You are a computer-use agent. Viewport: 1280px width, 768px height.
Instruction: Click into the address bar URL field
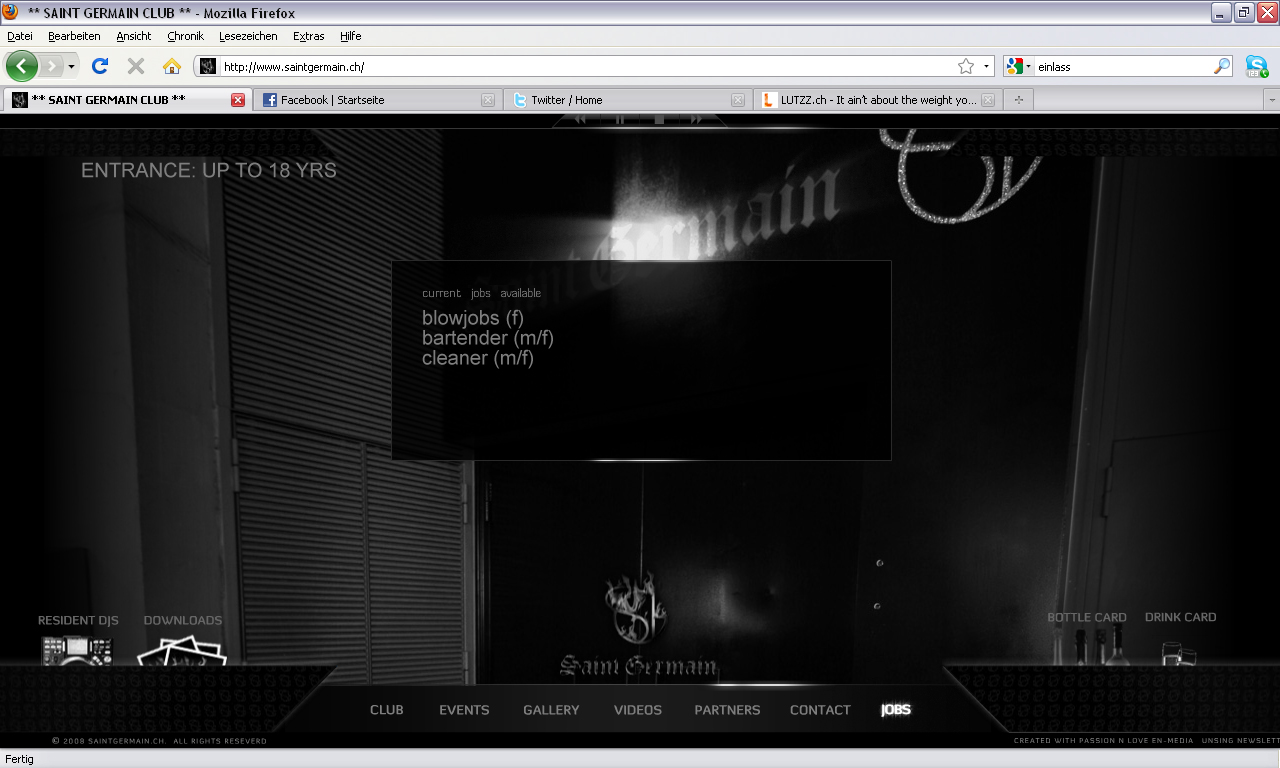coord(580,67)
